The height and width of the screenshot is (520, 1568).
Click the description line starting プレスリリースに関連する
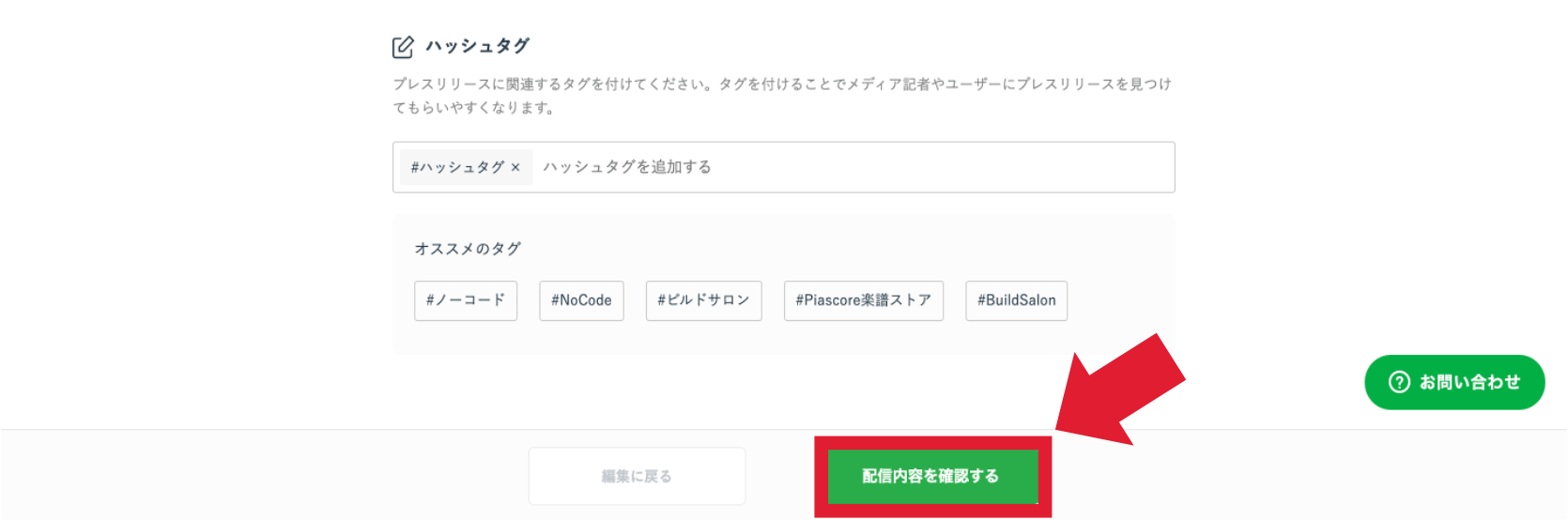coord(781,84)
